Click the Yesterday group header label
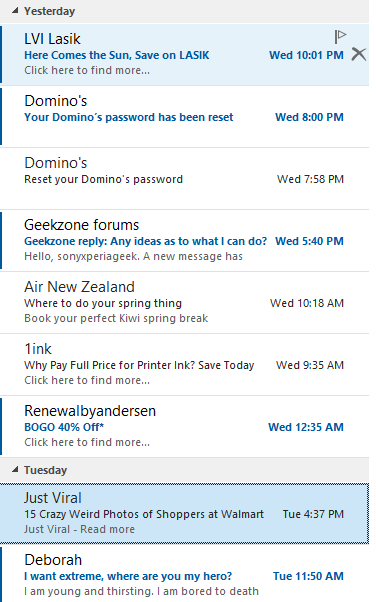 coord(49,11)
